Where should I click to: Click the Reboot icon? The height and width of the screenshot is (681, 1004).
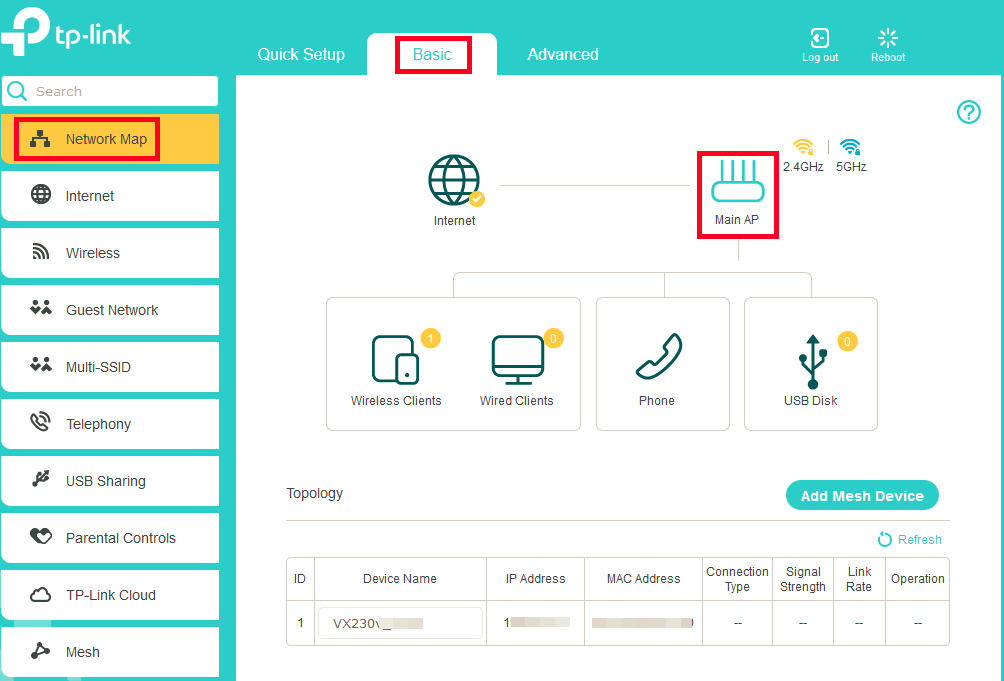[x=887, y=38]
